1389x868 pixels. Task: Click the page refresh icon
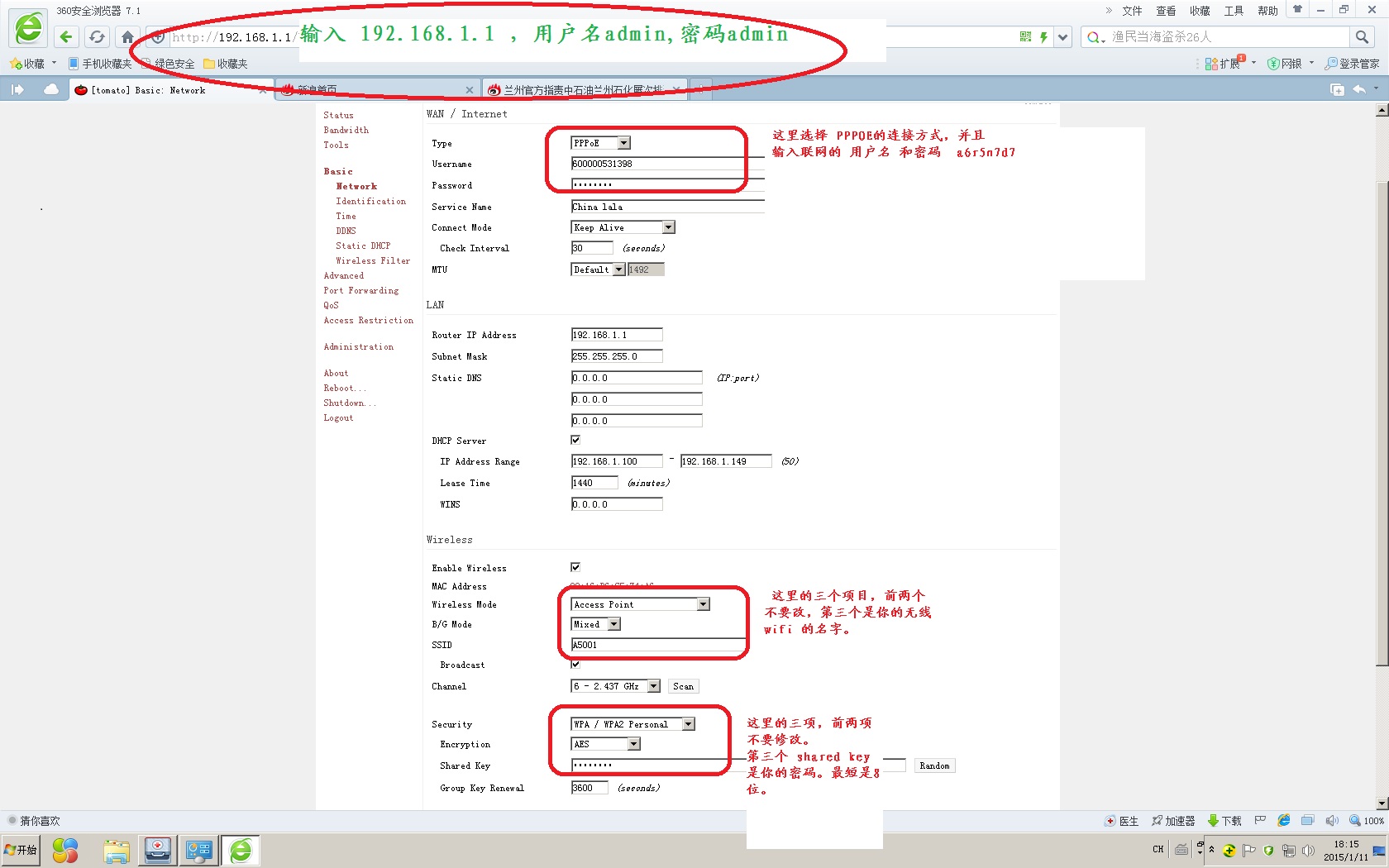97,36
